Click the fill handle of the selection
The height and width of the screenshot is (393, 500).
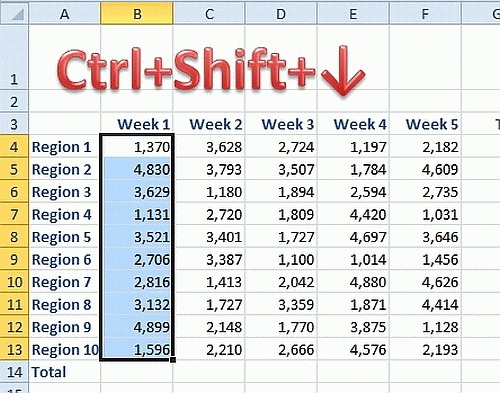173,360
